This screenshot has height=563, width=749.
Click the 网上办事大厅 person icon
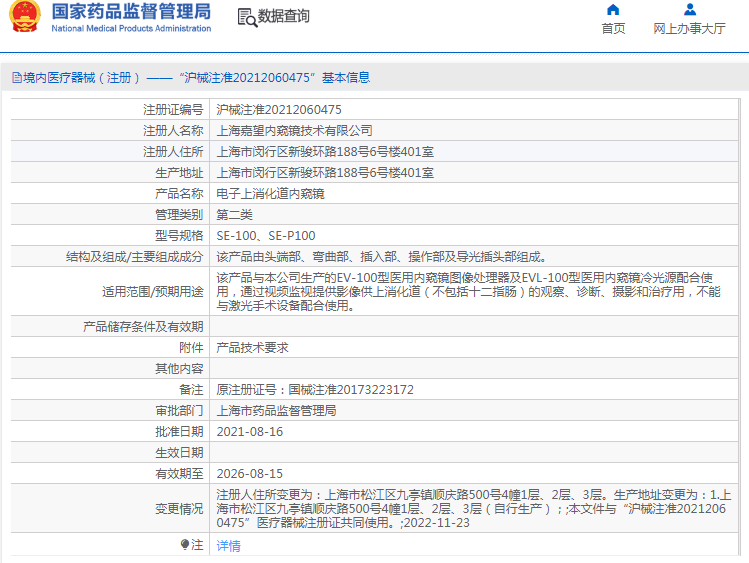689,10
